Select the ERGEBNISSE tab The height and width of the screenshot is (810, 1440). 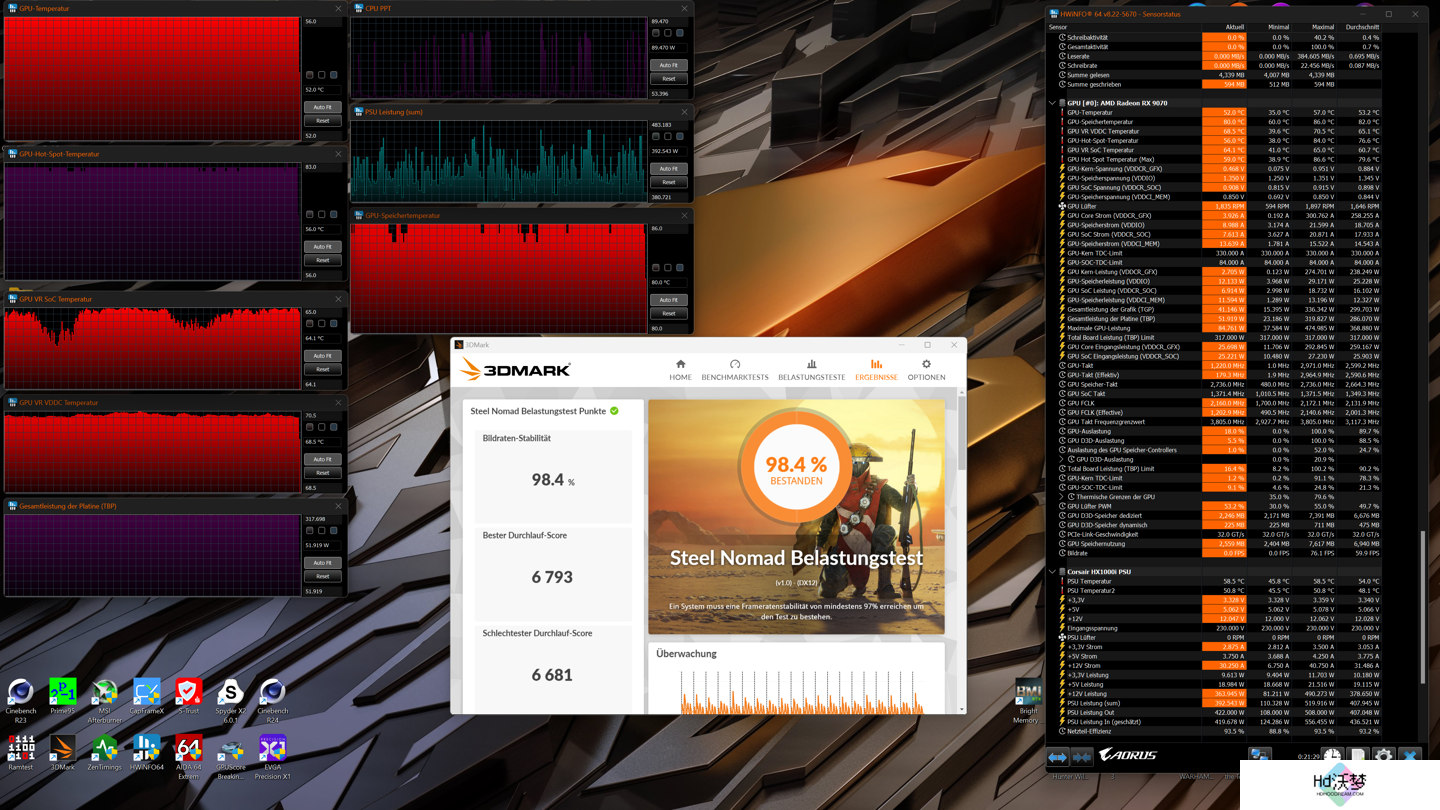(876, 370)
